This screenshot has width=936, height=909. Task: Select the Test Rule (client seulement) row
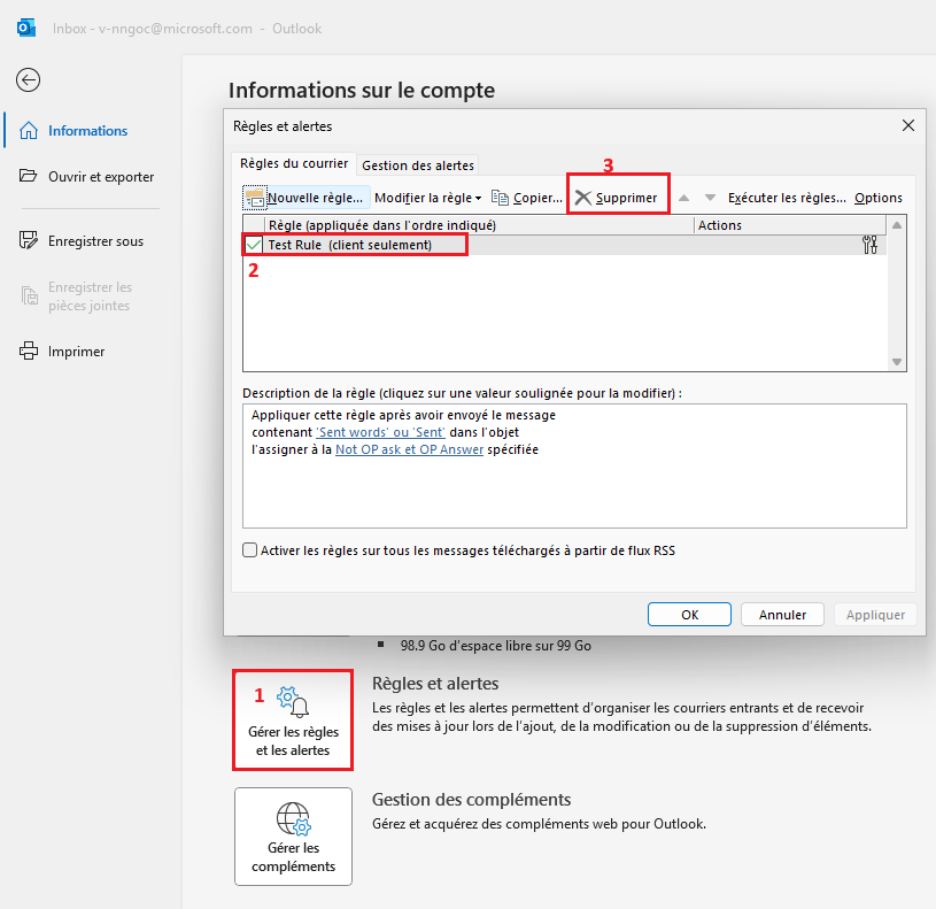coord(565,245)
